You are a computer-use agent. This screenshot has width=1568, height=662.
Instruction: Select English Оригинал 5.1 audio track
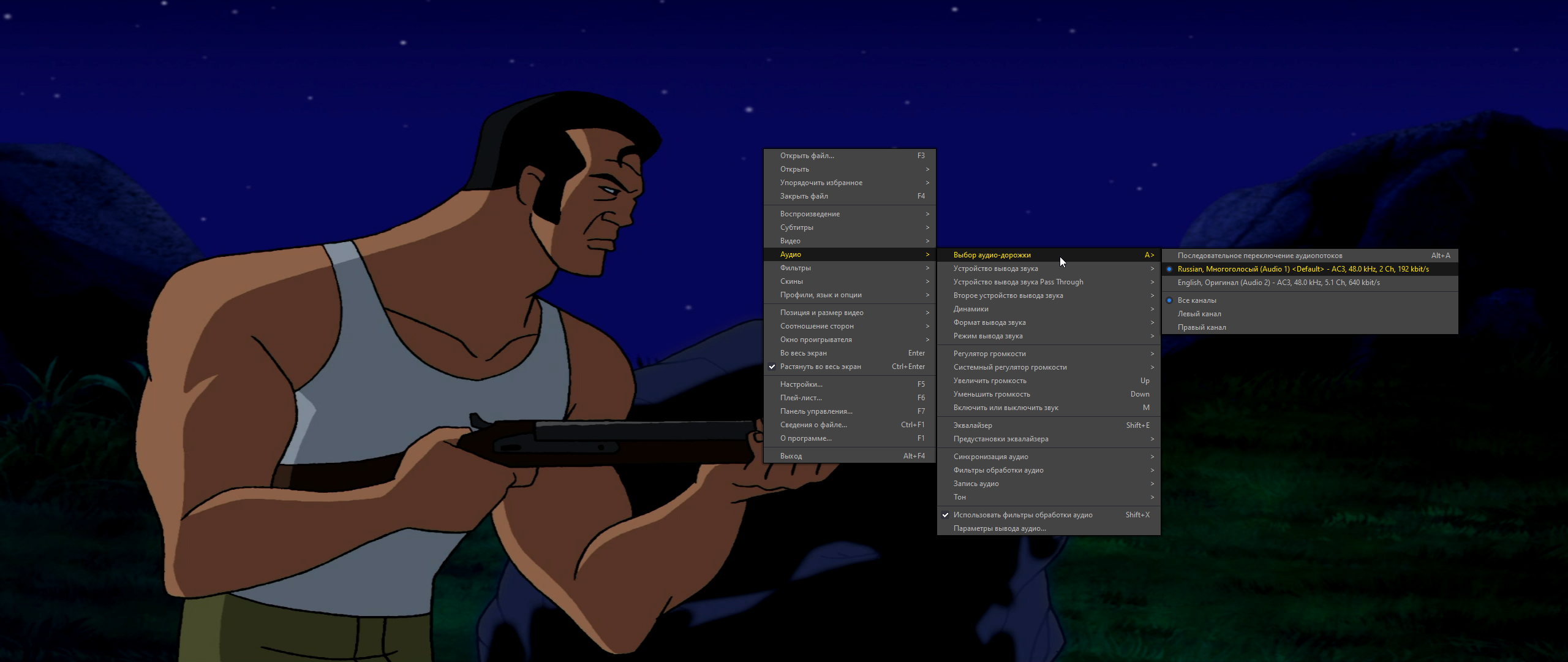click(1310, 283)
